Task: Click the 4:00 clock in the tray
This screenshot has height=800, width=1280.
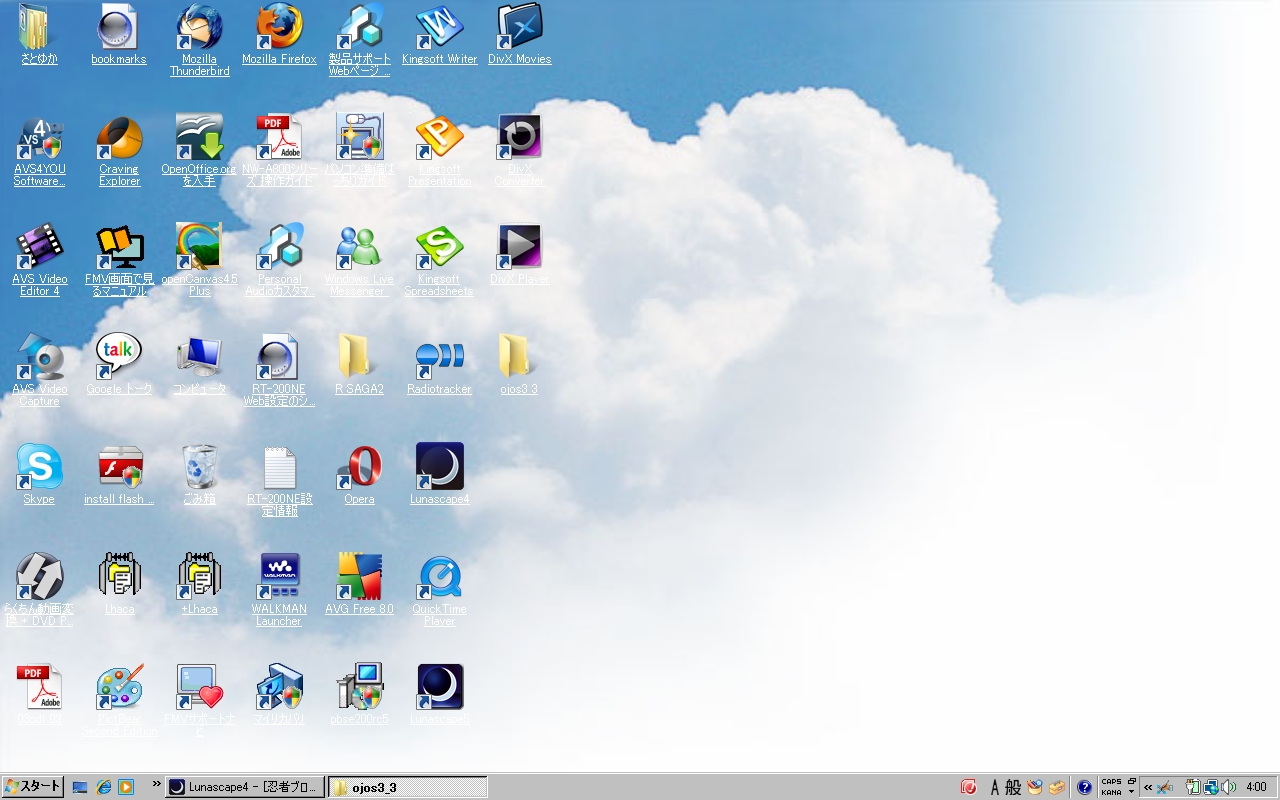Action: click(x=1257, y=787)
